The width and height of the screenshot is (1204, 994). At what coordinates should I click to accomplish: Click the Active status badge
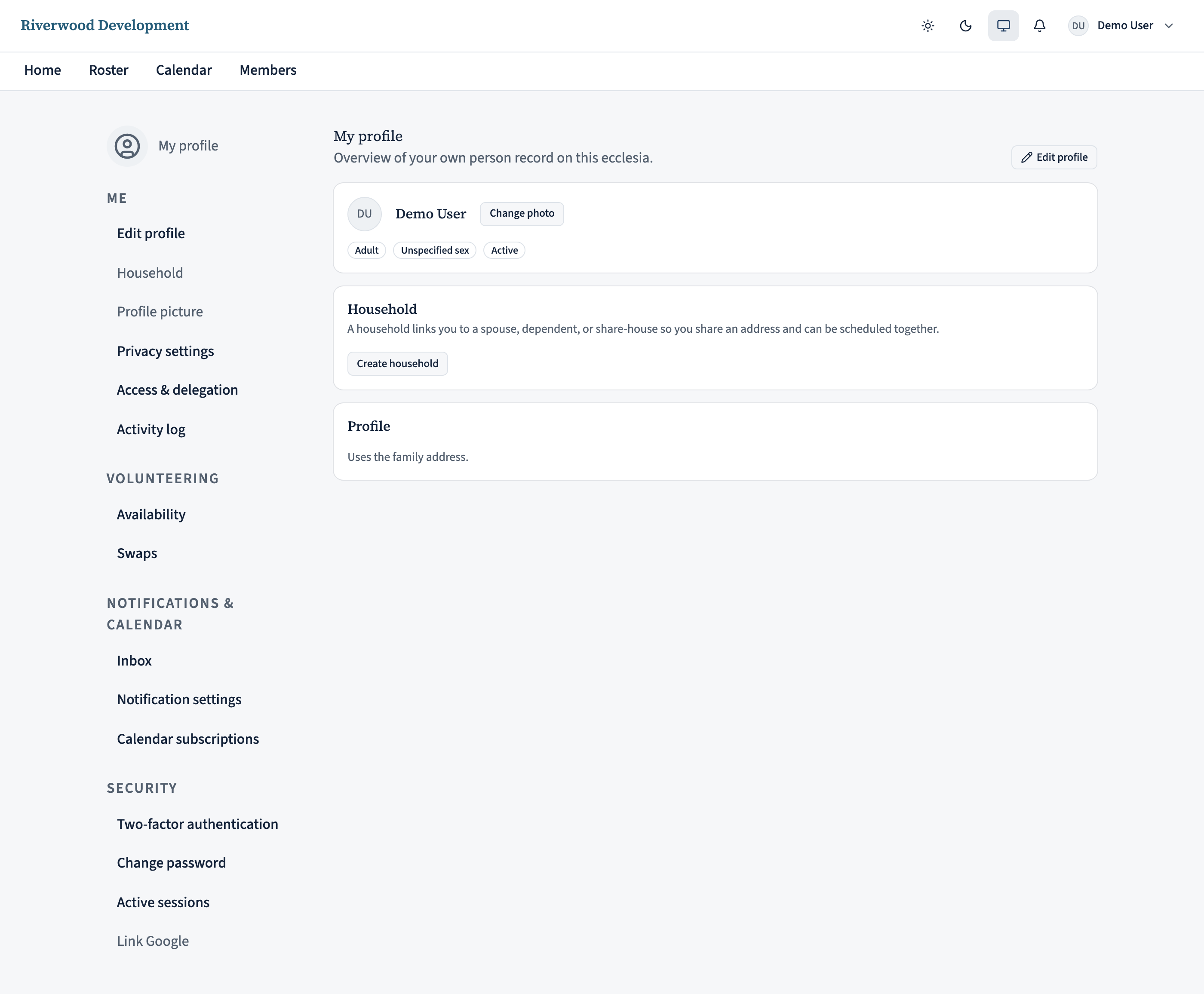tap(504, 250)
